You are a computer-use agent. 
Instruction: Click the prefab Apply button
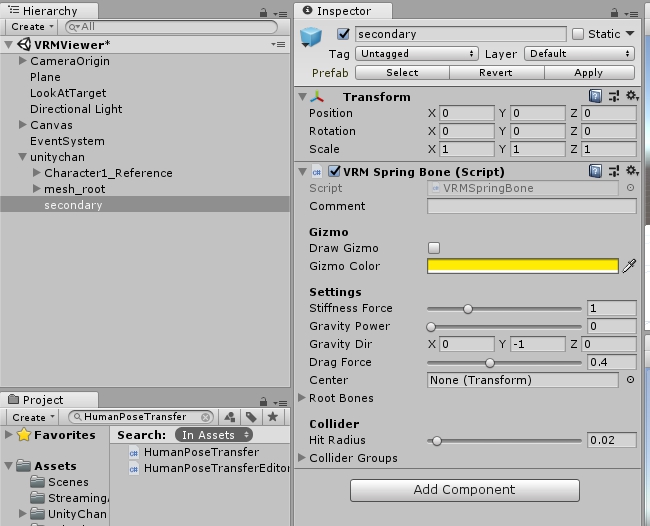(589, 73)
